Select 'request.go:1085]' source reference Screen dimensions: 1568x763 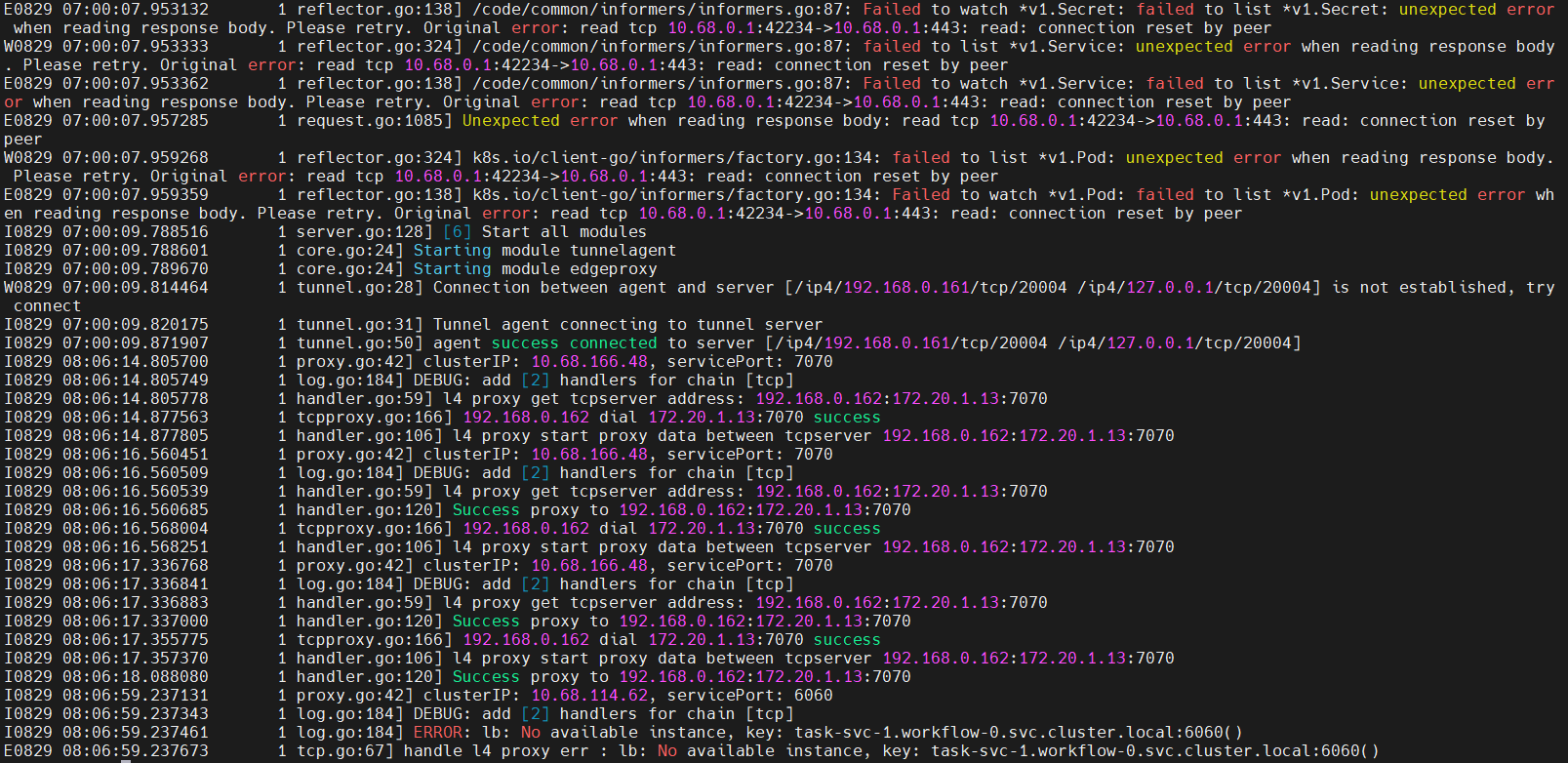pos(375,121)
